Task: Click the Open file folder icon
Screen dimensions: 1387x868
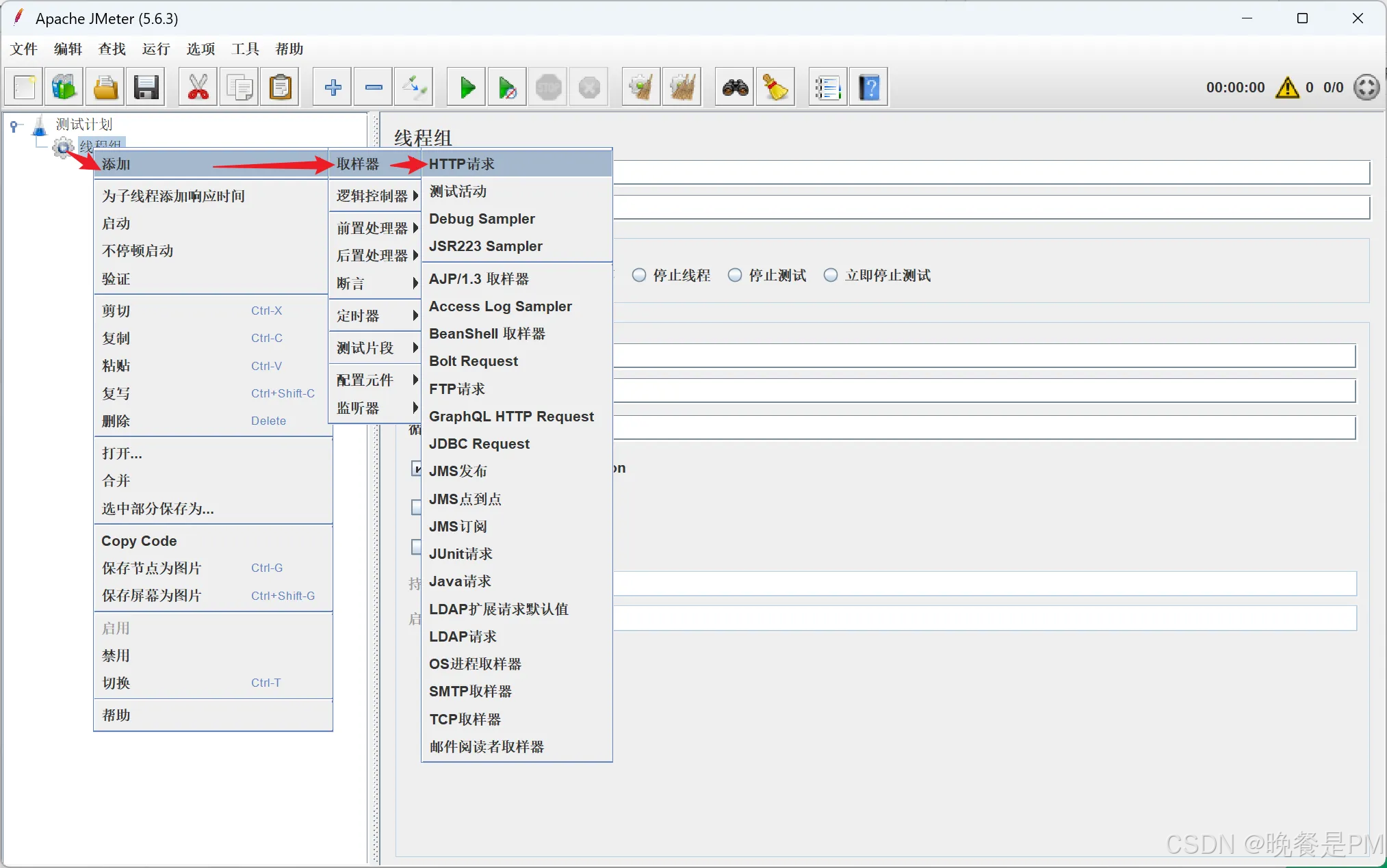Action: (105, 87)
